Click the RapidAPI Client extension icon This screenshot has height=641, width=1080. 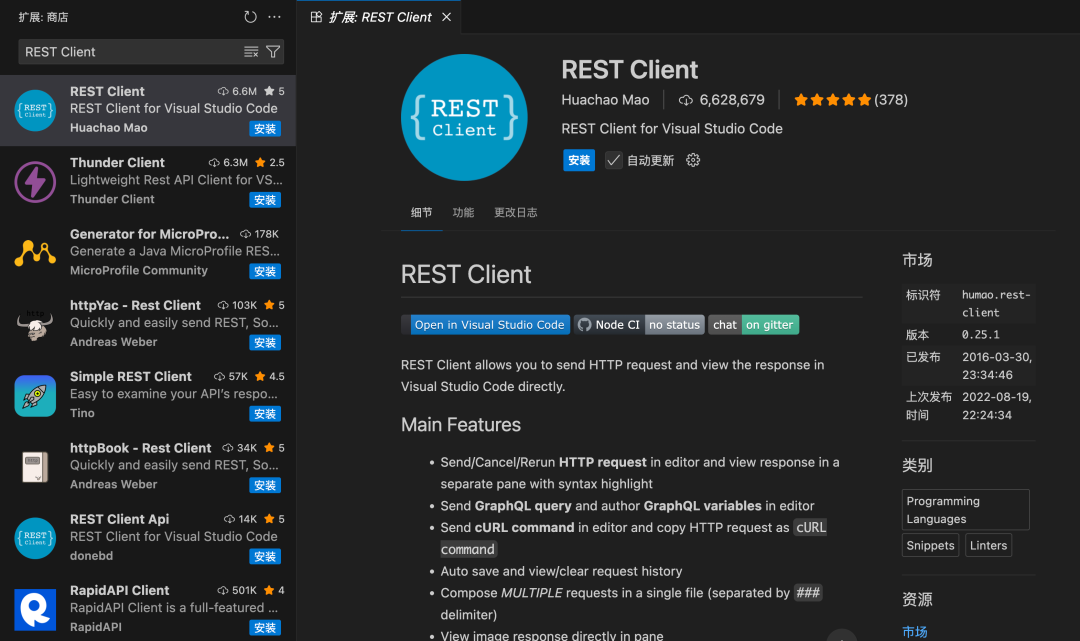coord(35,609)
